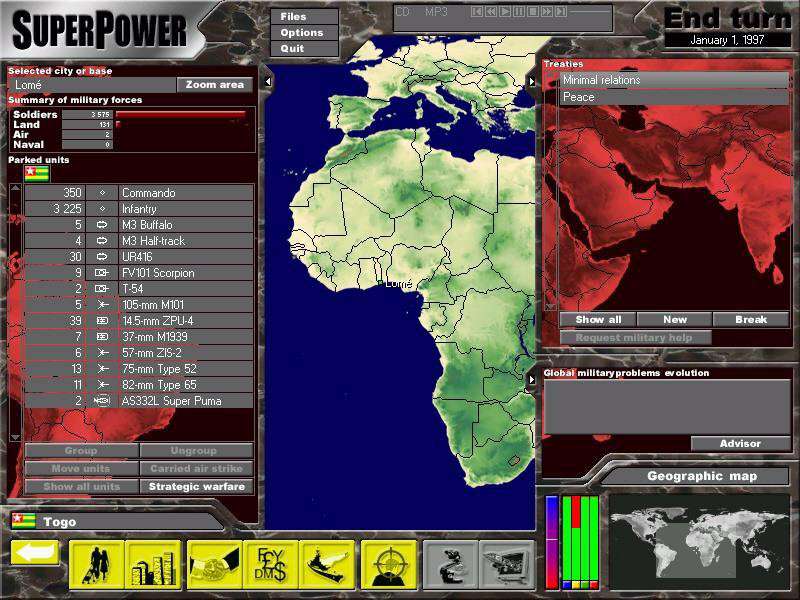The height and width of the screenshot is (600, 800).
Task: Fast-forward the music track
Action: click(546, 11)
